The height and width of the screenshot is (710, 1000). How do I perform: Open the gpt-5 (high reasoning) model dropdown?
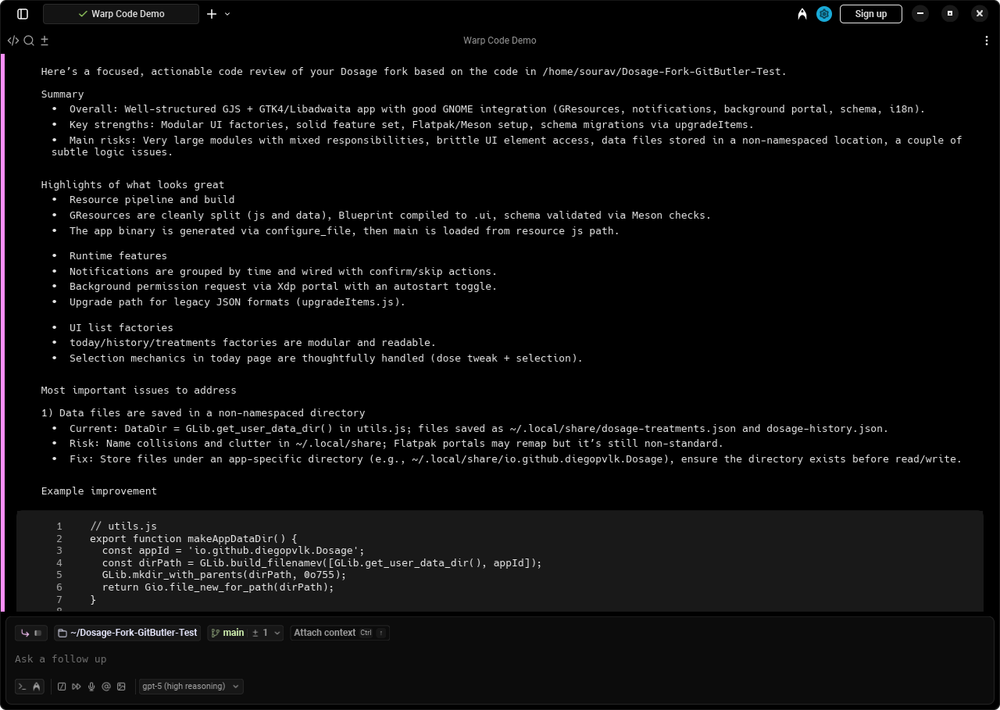pos(191,686)
